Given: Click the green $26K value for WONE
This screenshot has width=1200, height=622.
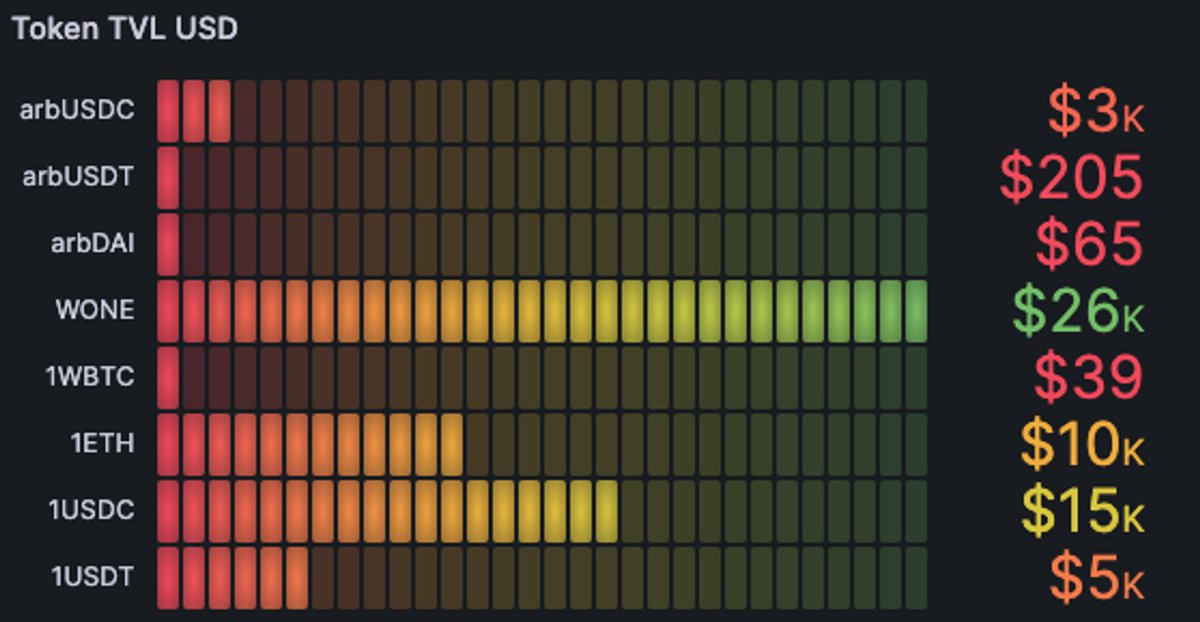Looking at the screenshot, I should tap(1080, 310).
